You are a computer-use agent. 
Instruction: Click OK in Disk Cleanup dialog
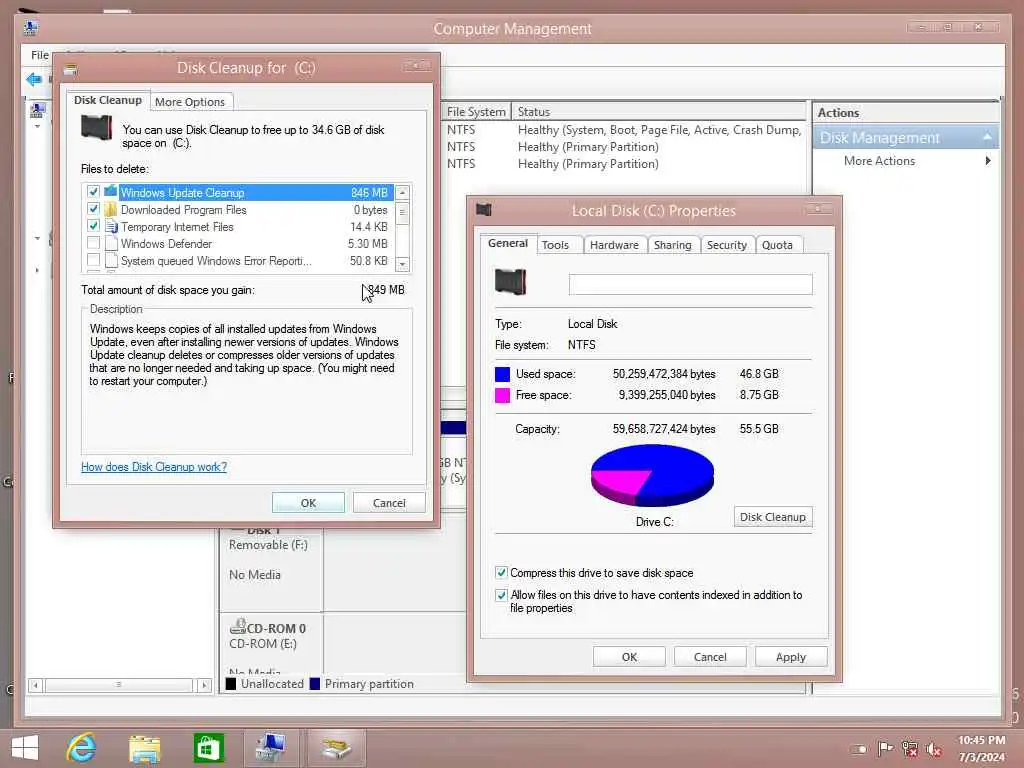point(308,503)
